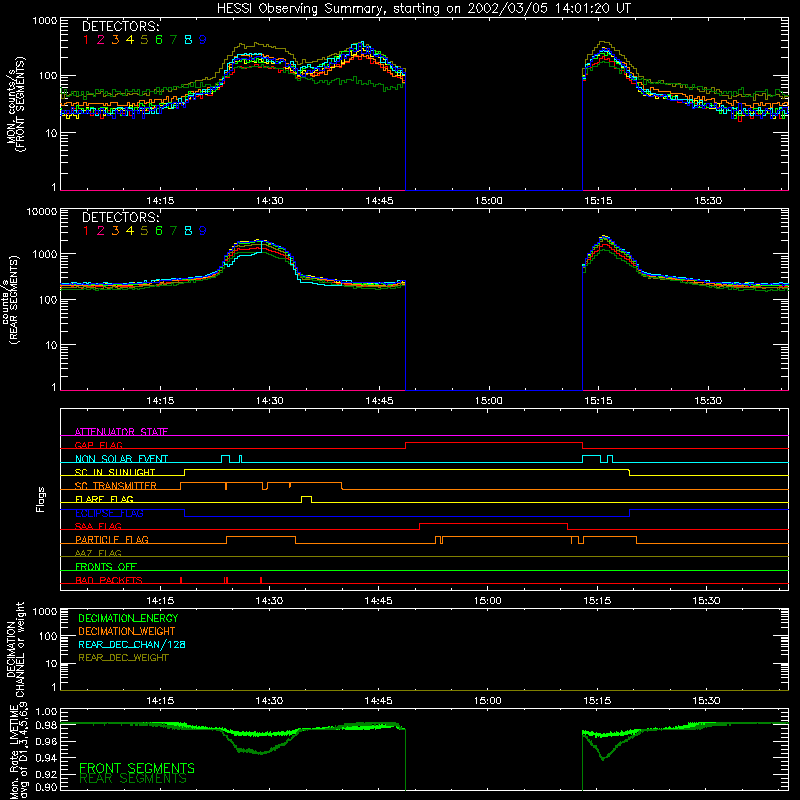Screen dimensions: 800x800
Task: Click 14:45 tick label under Flags panel
Action: [379, 601]
